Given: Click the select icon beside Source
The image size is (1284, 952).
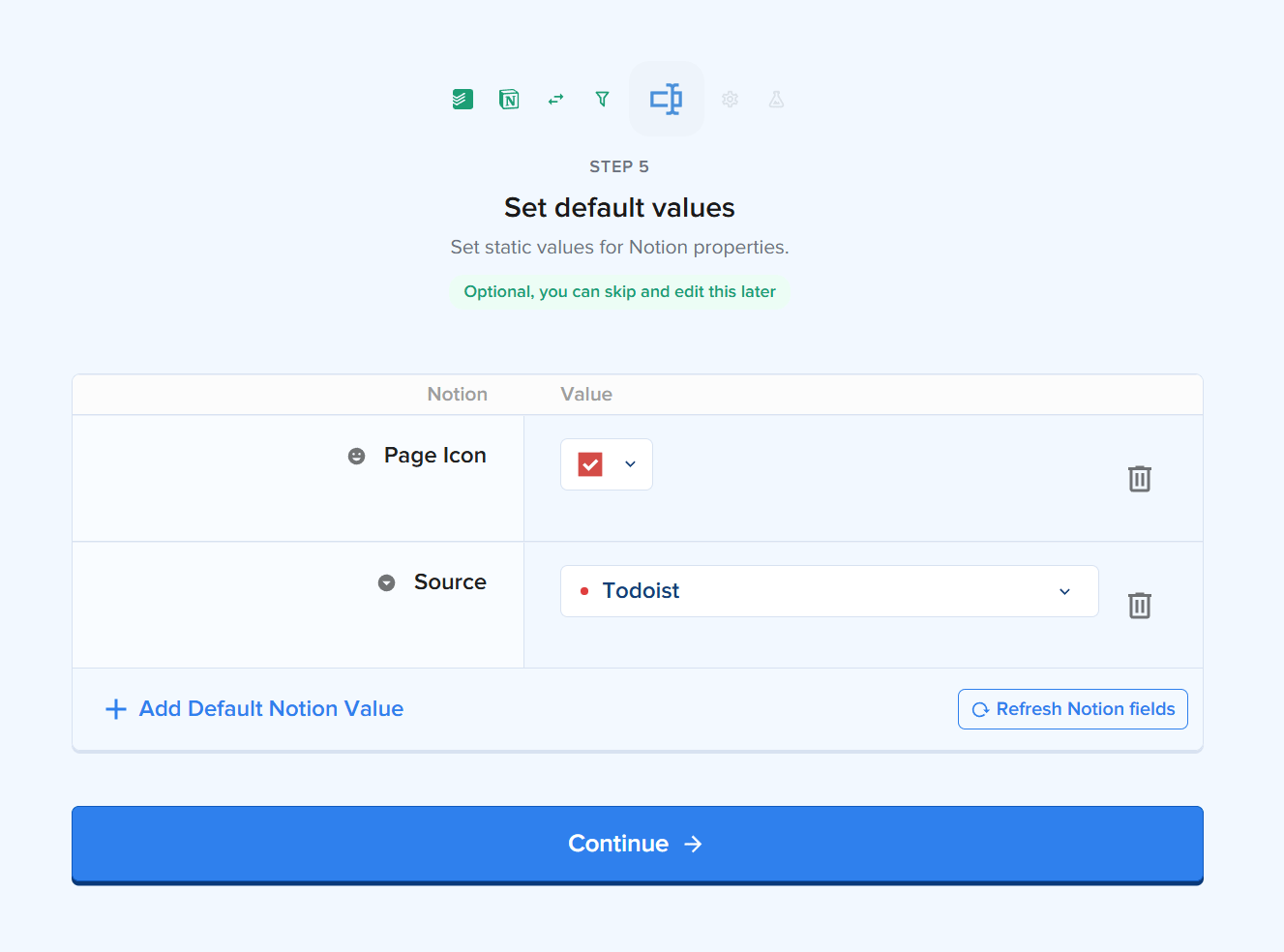Looking at the screenshot, I should click(x=387, y=582).
